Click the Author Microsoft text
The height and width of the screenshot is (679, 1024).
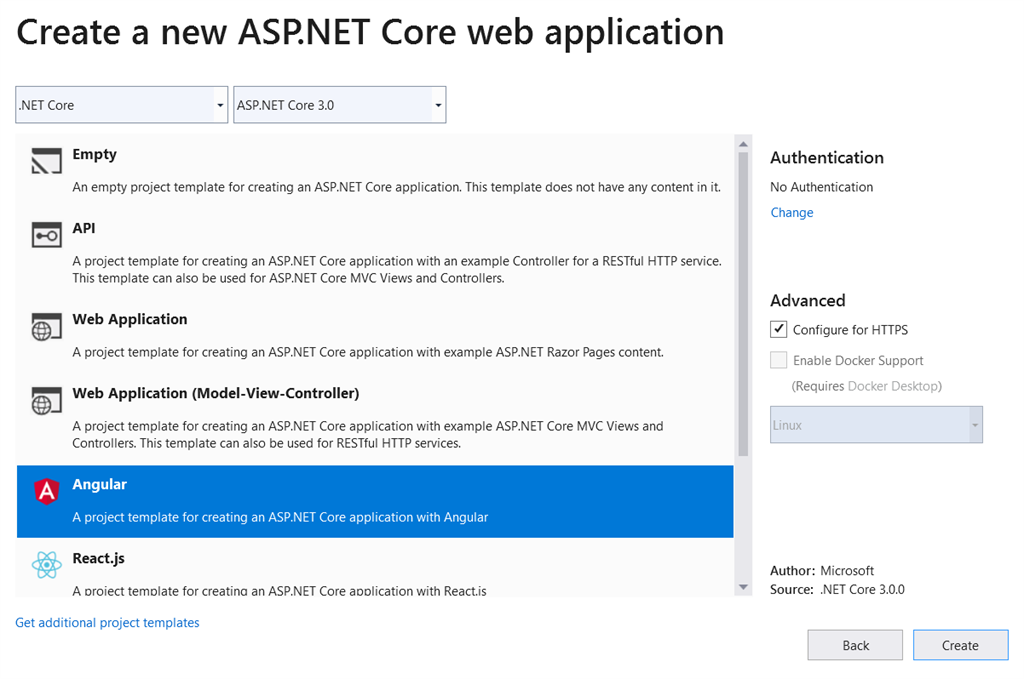click(822, 571)
